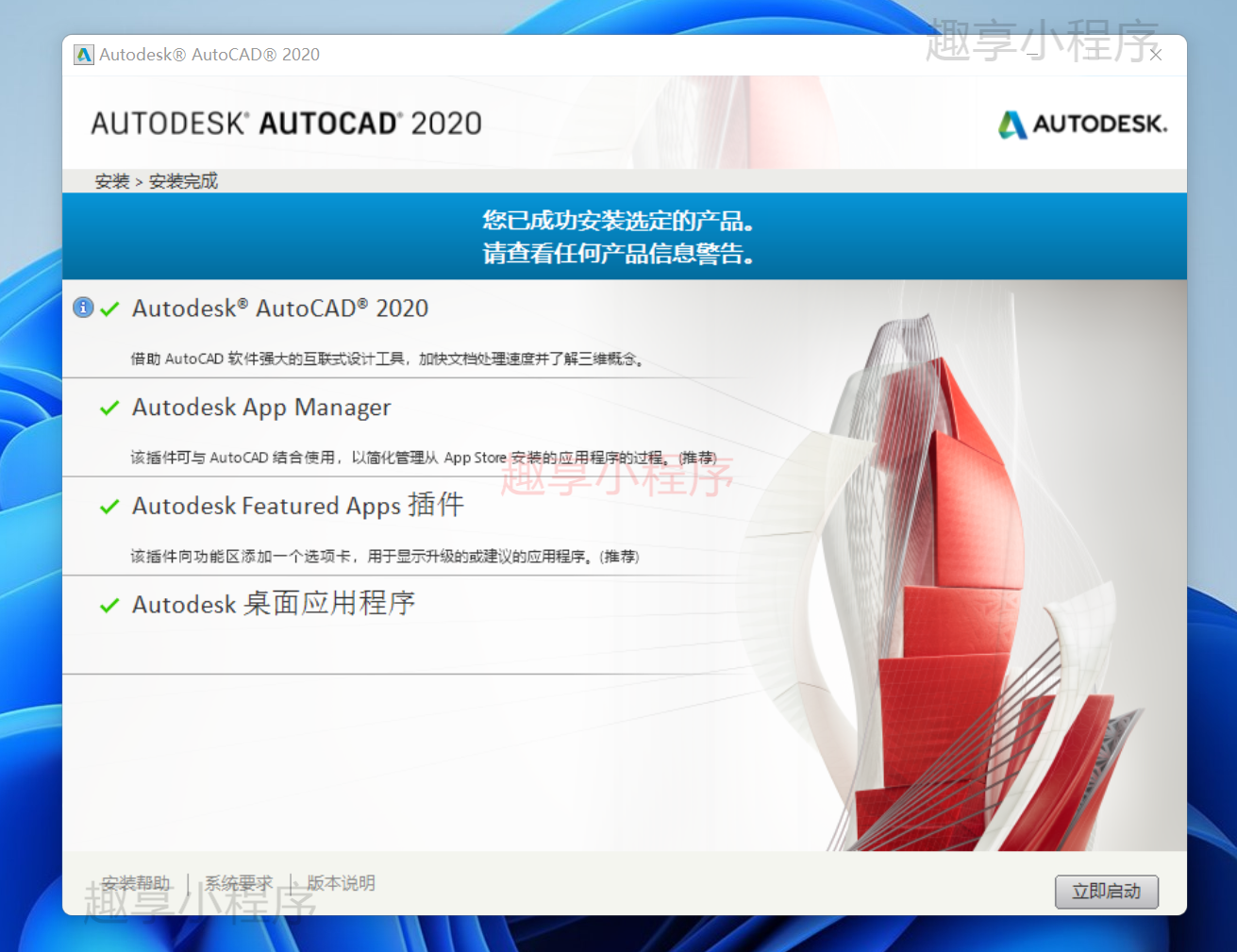This screenshot has width=1237, height=952.
Task: Click the AutoCAD description text 借助 AutoCAD 软件
Action: point(387,359)
